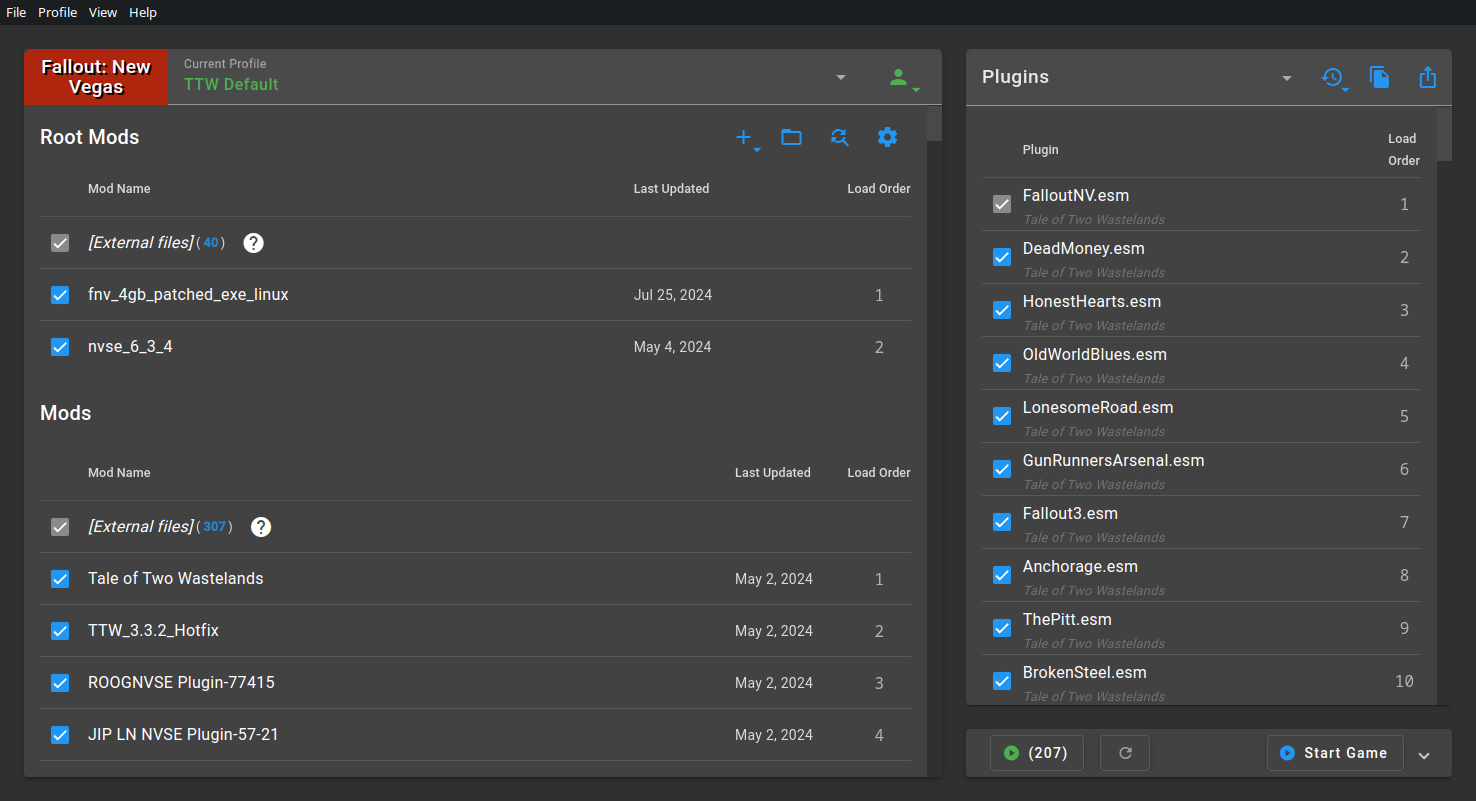Click the Start Game button
Screen dimensions: 1476x801
pyautogui.click(x=1335, y=753)
